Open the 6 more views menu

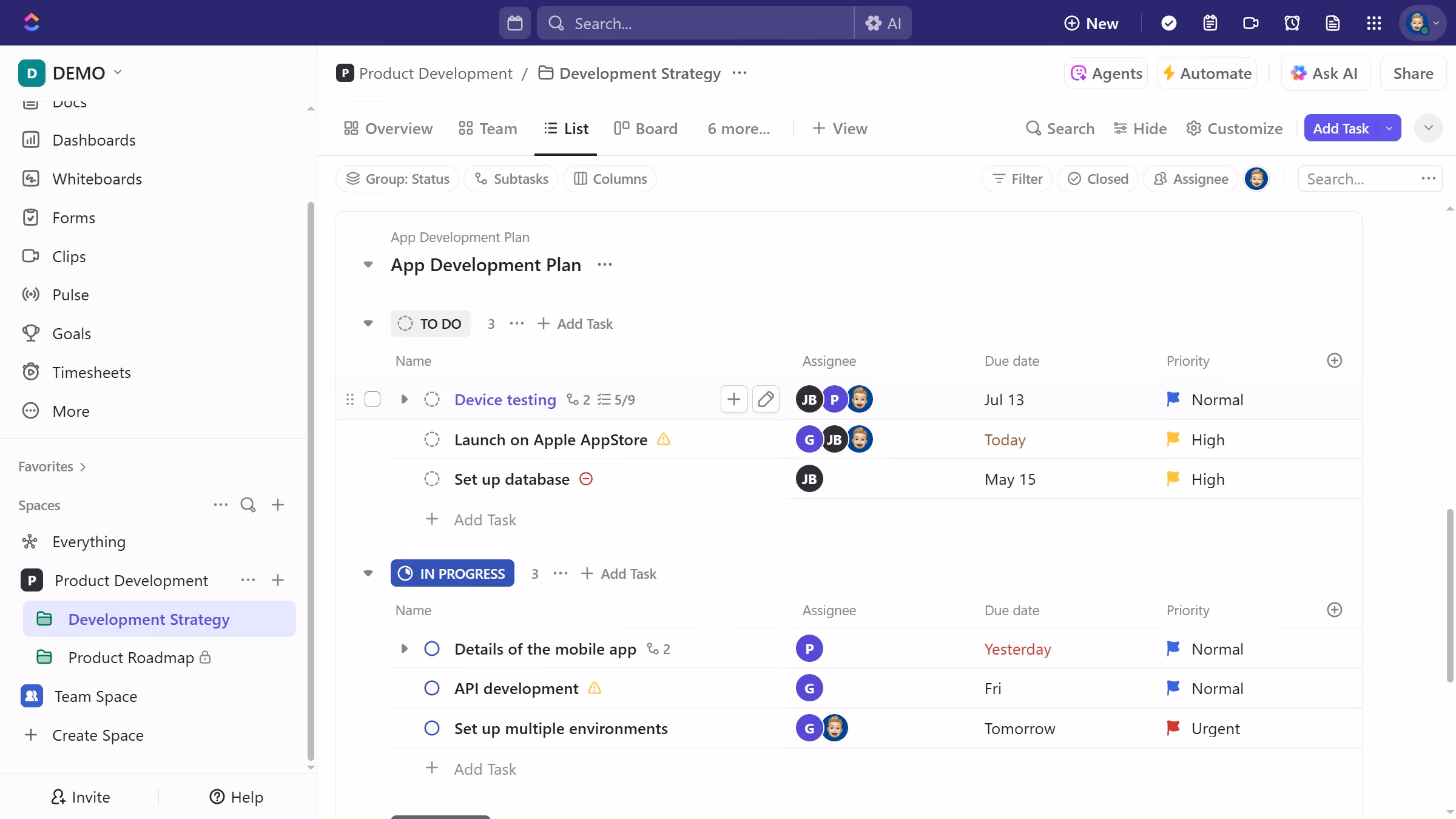[739, 129]
